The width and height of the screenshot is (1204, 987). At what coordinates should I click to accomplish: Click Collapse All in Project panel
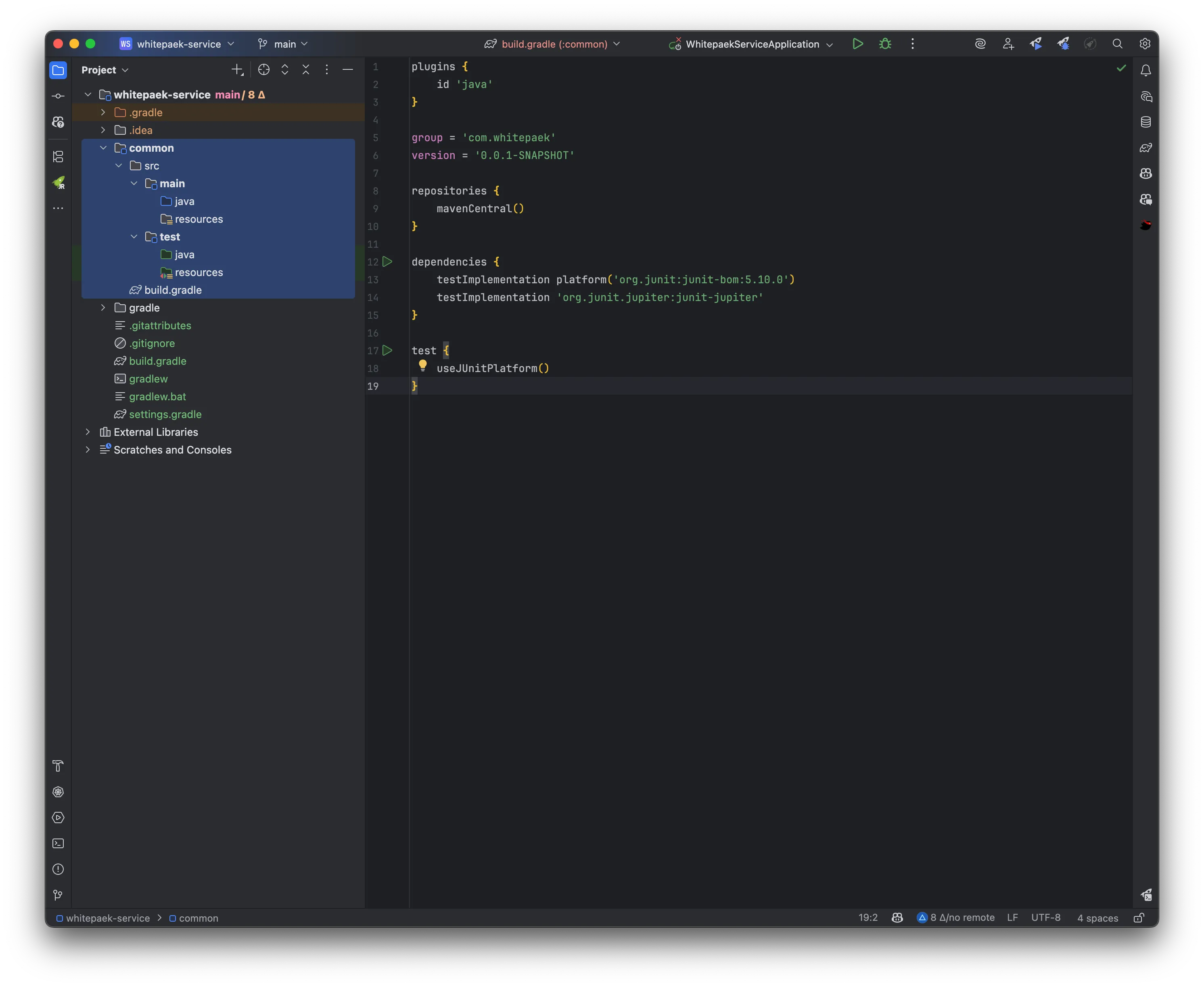click(x=306, y=69)
